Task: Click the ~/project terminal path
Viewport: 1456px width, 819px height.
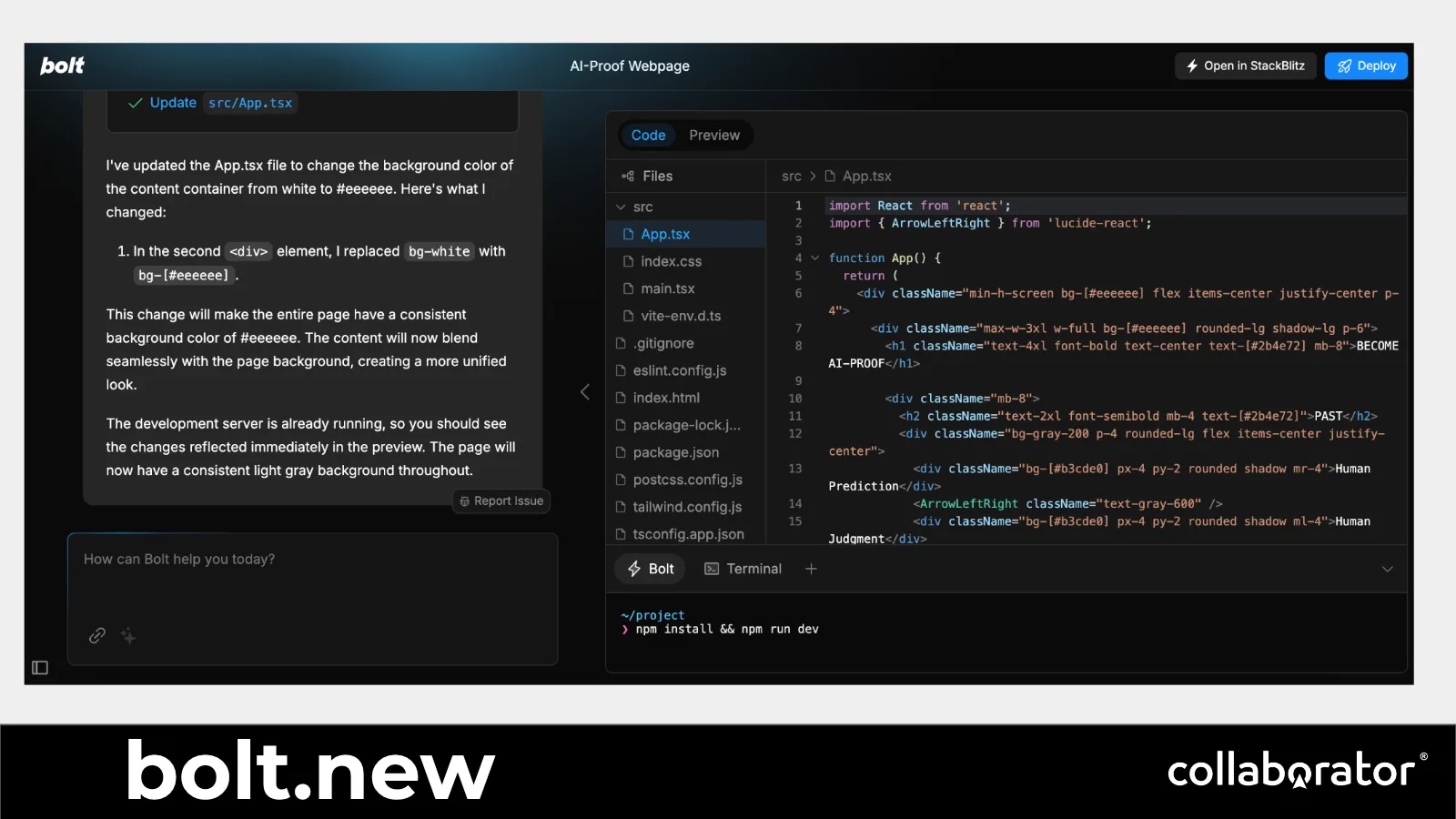Action: [652, 616]
